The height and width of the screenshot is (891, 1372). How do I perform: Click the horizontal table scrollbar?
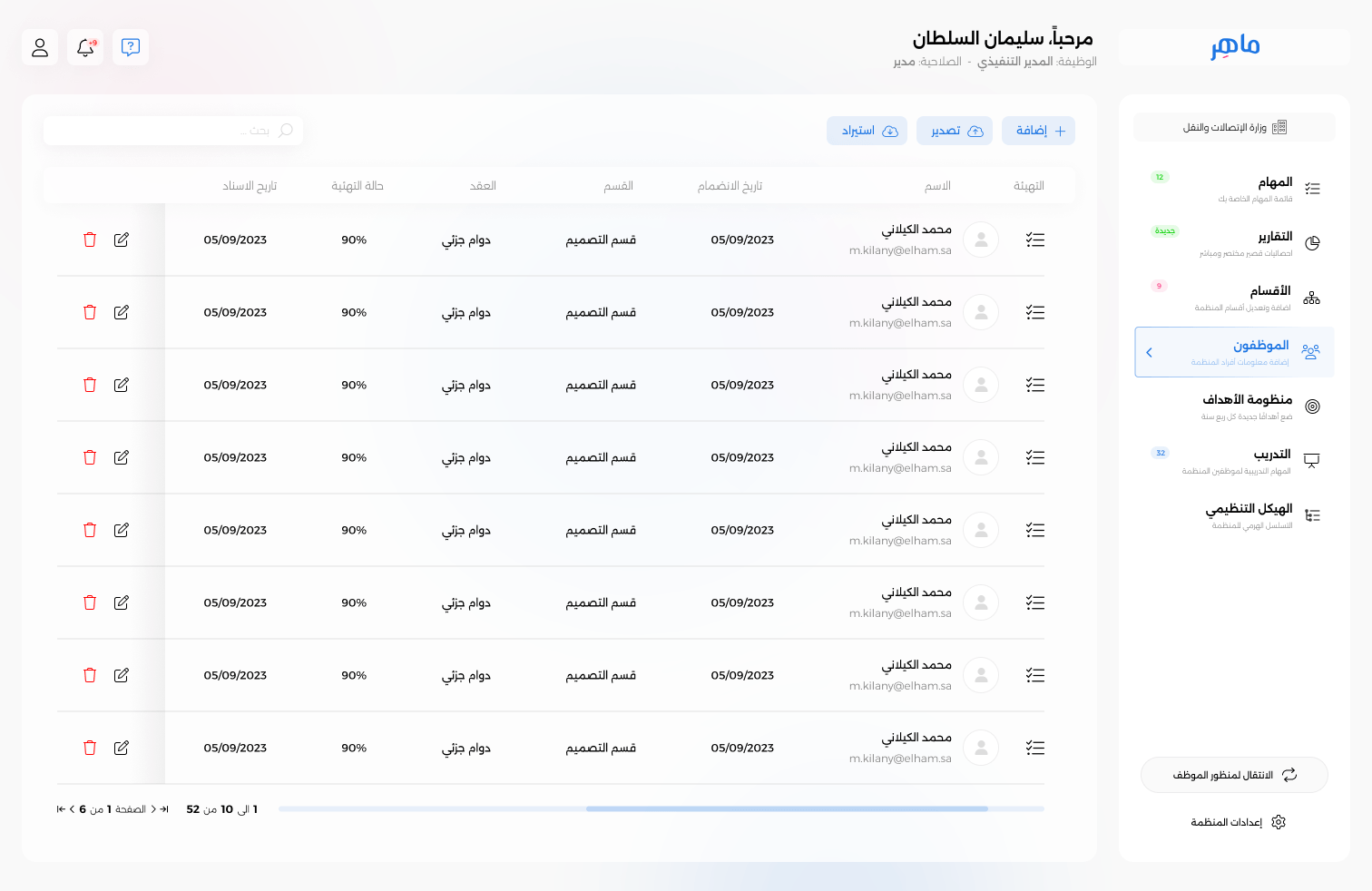tap(787, 808)
